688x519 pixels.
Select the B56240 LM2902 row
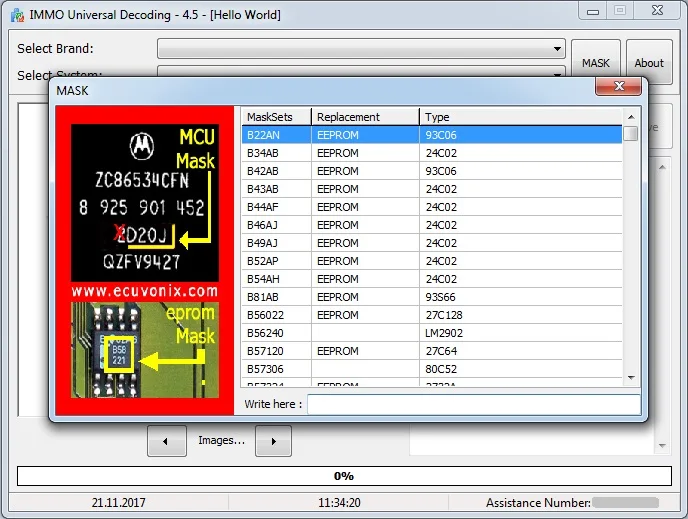[432, 333]
